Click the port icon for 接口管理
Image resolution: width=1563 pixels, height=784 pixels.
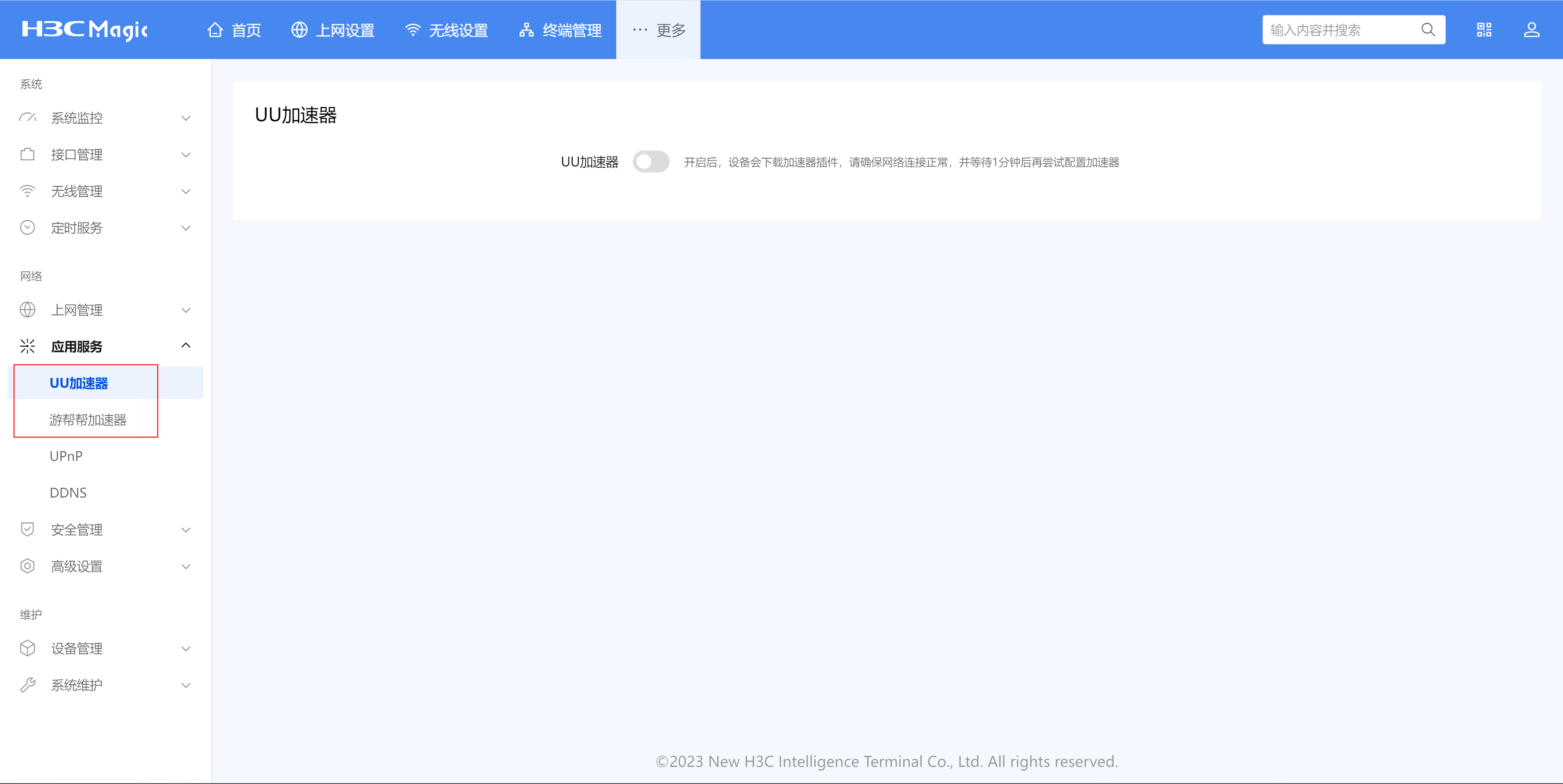point(27,154)
